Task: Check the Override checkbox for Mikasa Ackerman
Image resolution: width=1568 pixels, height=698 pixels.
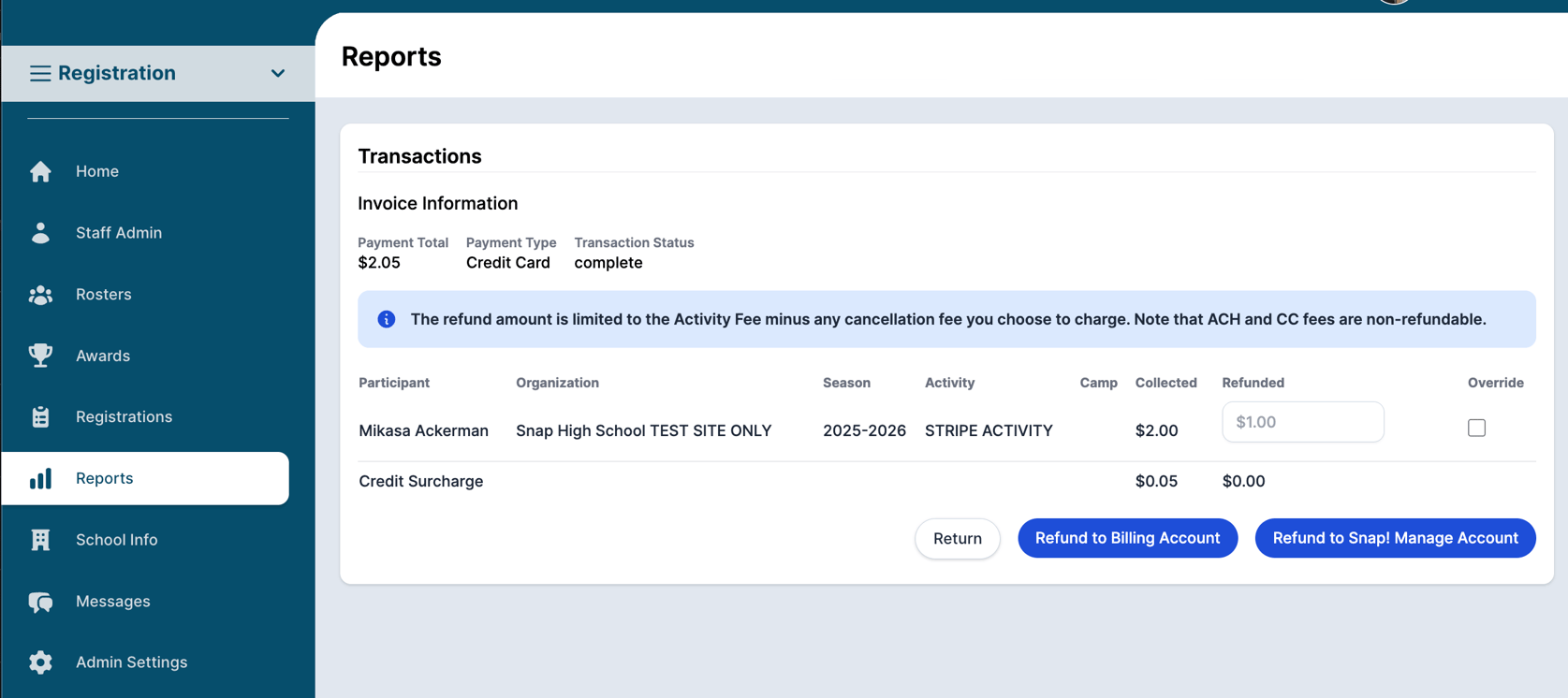Action: 1476,428
